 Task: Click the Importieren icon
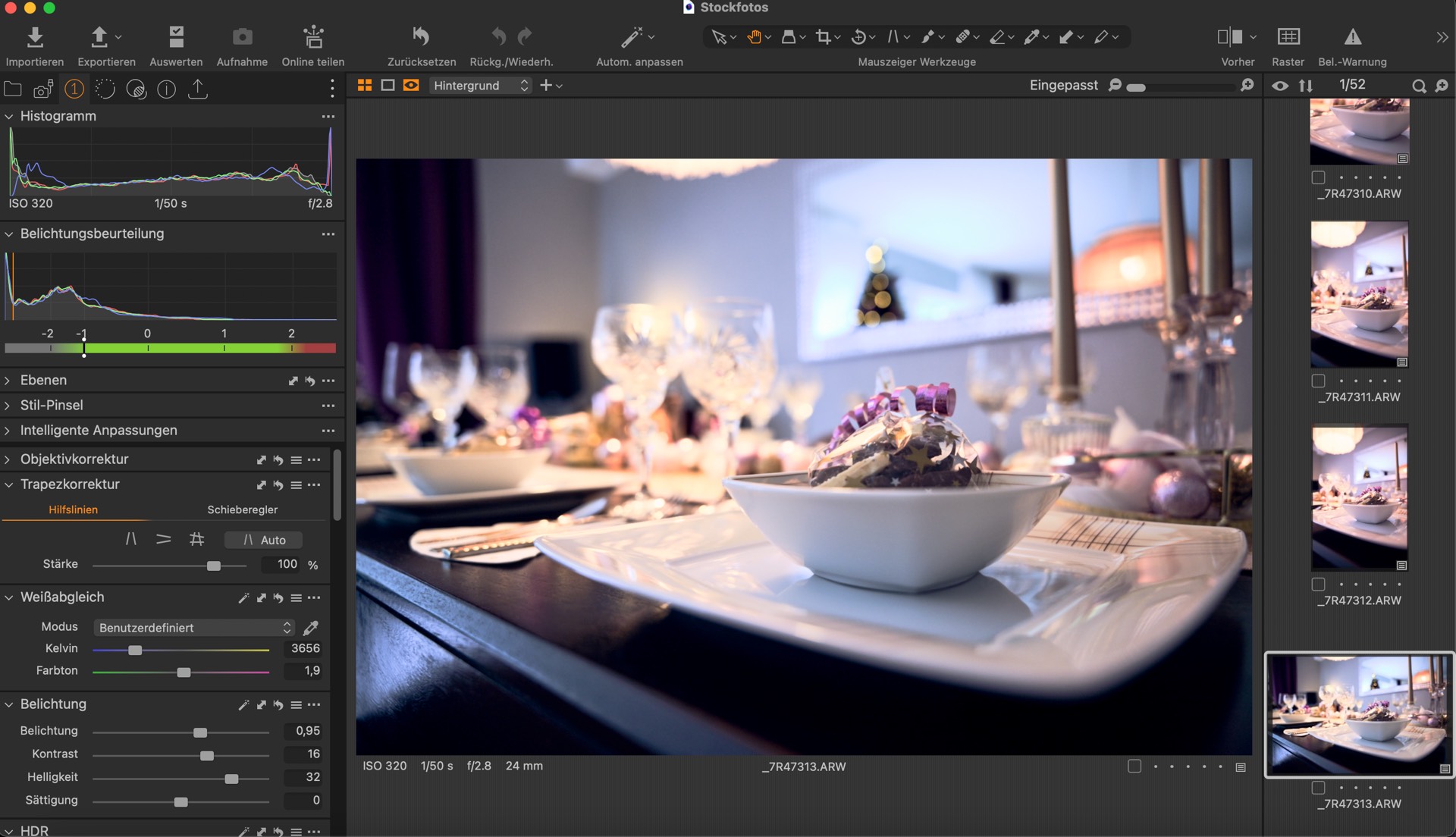click(x=35, y=37)
